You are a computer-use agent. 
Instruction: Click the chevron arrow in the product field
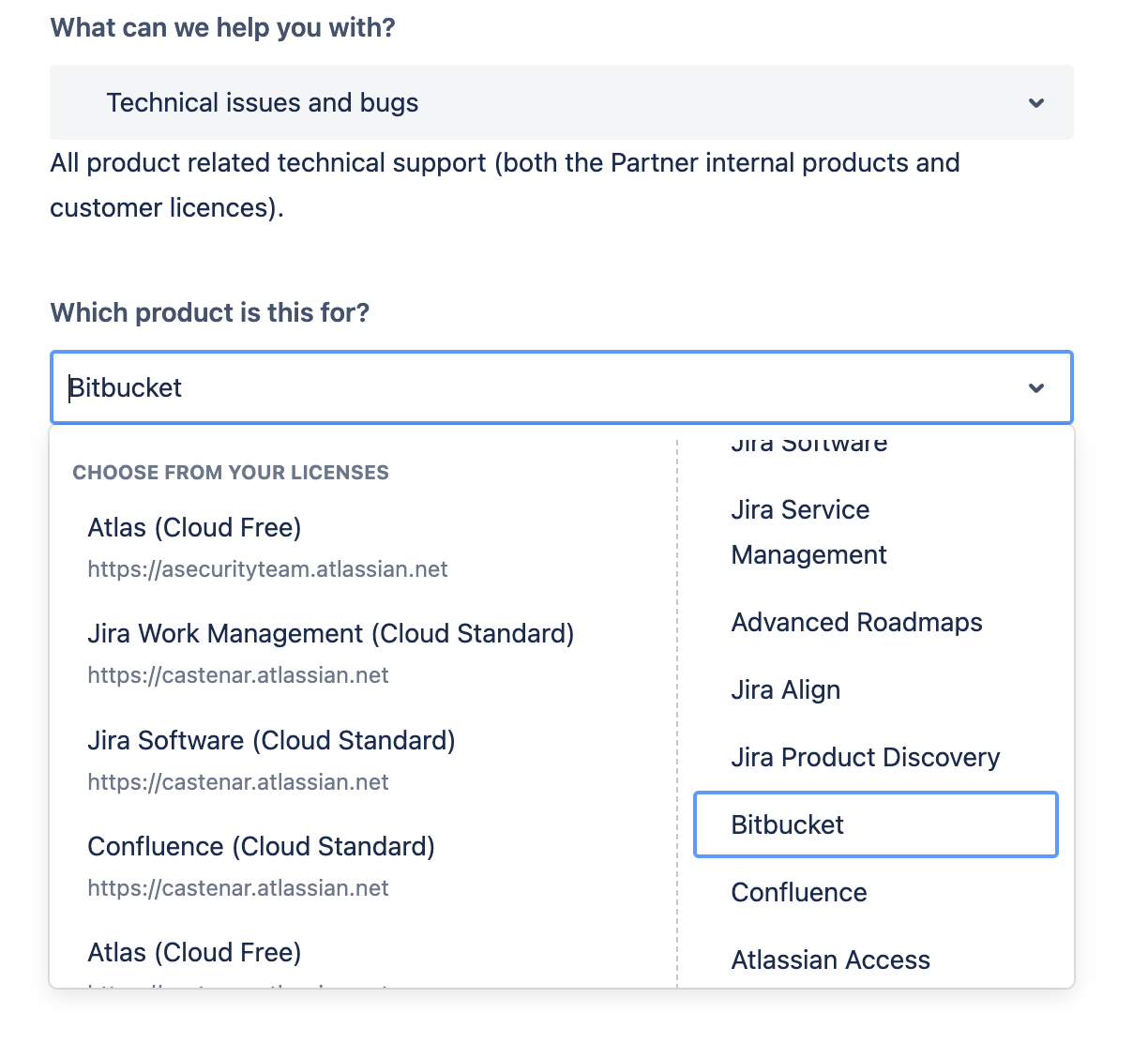click(1035, 388)
